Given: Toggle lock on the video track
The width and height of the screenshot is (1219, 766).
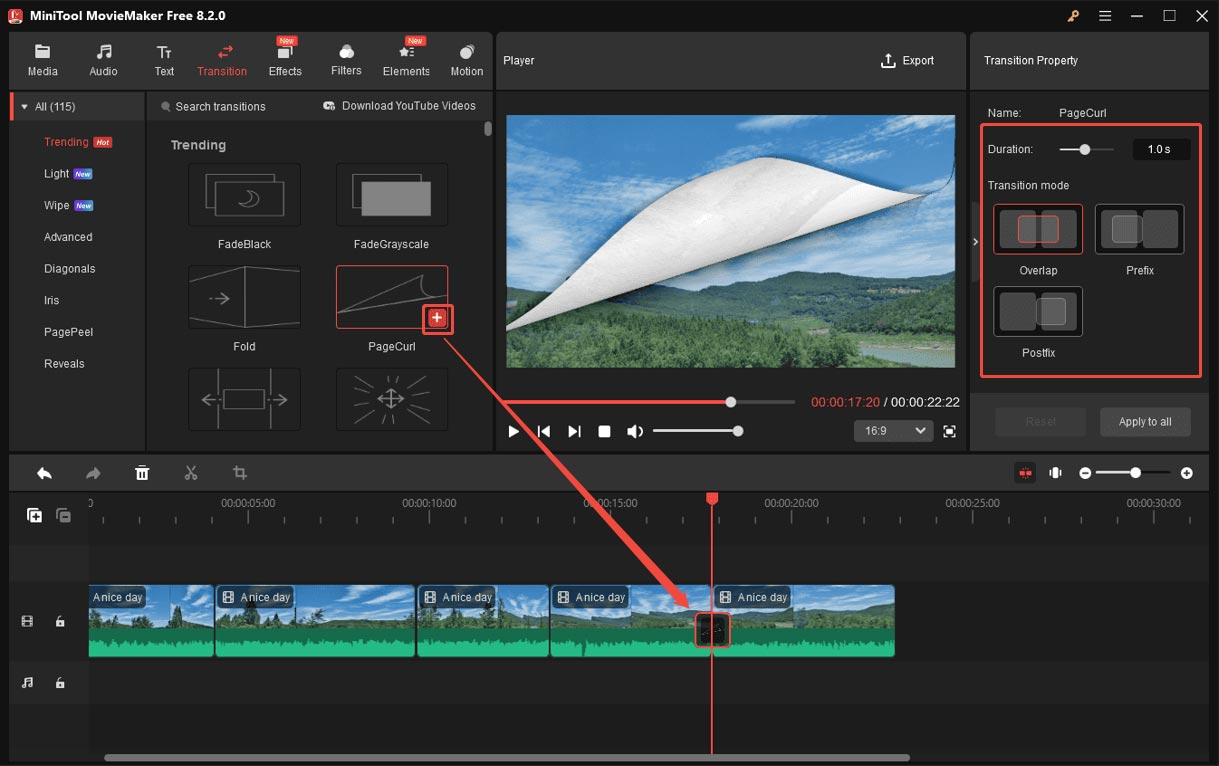Looking at the screenshot, I should point(60,621).
